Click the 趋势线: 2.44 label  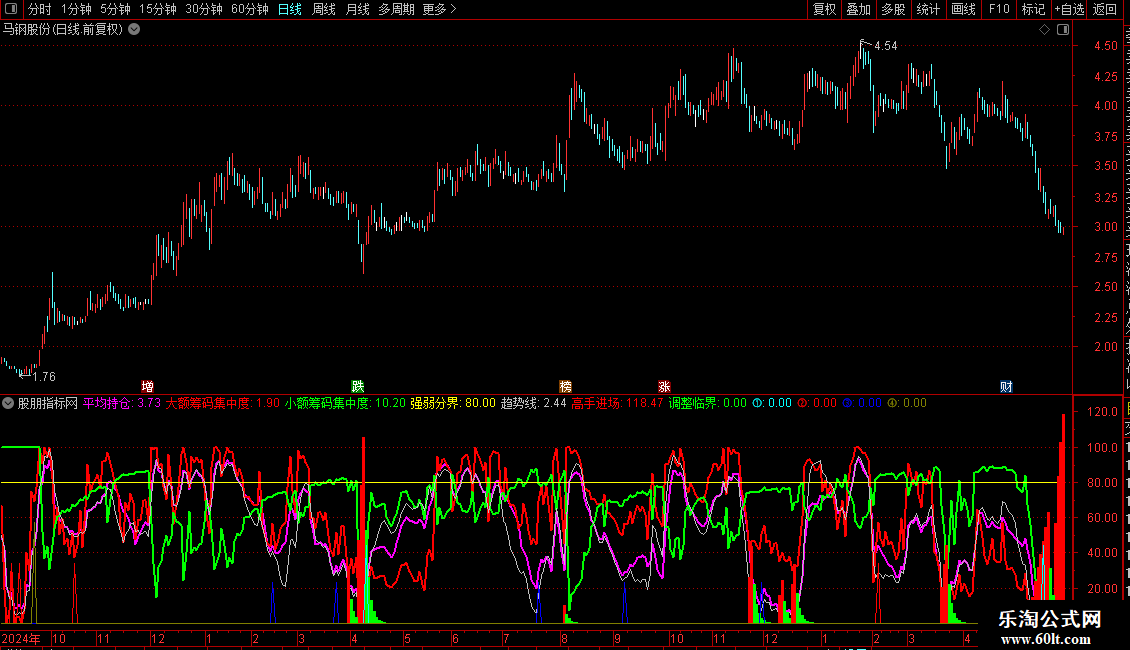pyautogui.click(x=534, y=404)
